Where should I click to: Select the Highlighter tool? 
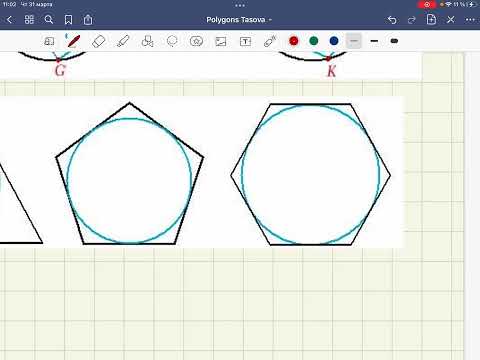click(x=123, y=41)
